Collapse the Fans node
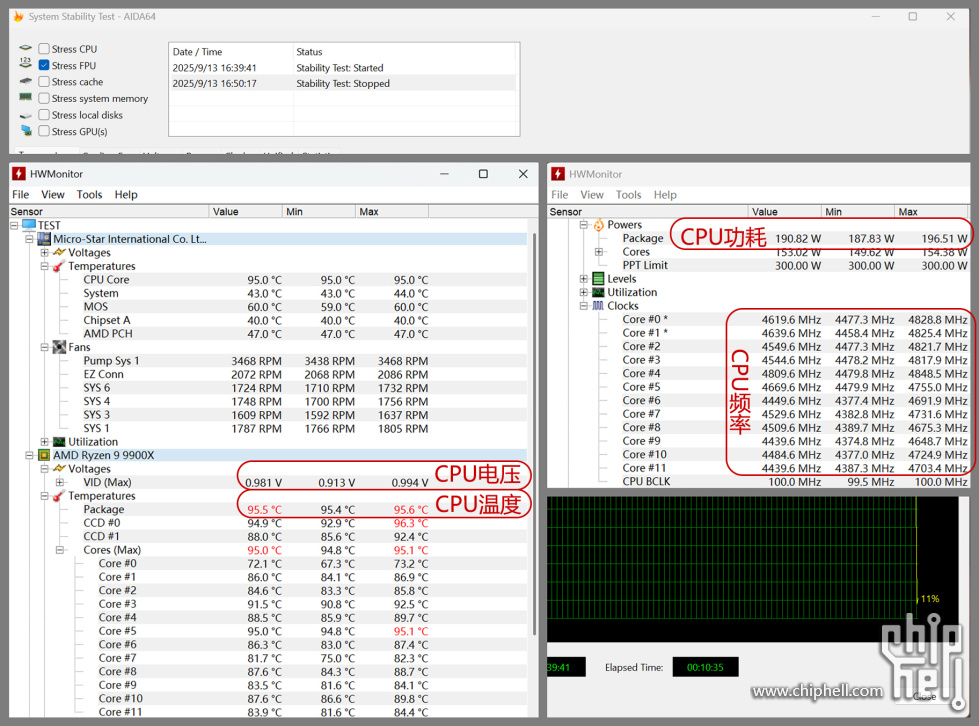The height and width of the screenshot is (726, 979). (44, 347)
